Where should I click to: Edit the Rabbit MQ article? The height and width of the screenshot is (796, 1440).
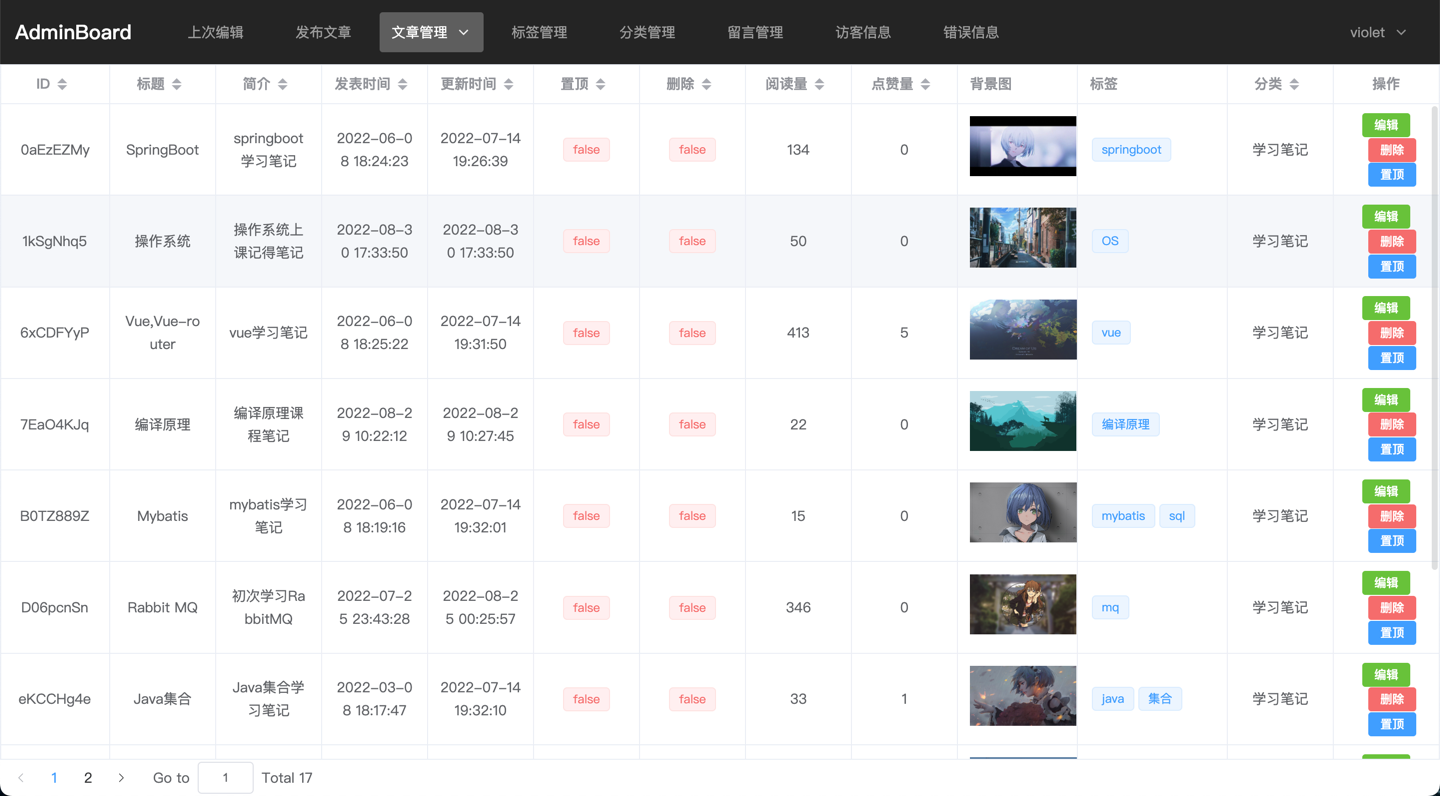pyautogui.click(x=1386, y=583)
